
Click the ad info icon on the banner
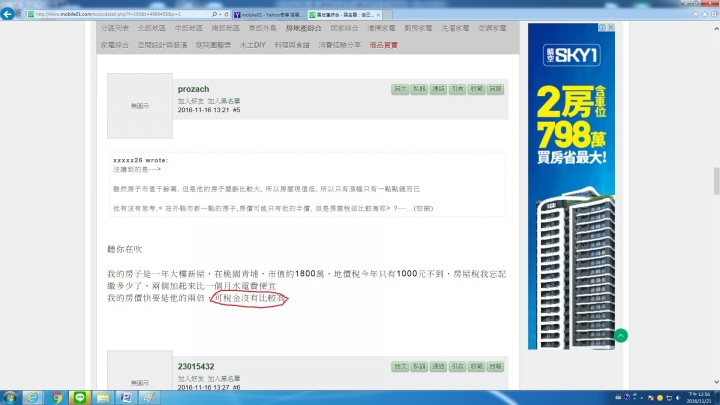602,28
